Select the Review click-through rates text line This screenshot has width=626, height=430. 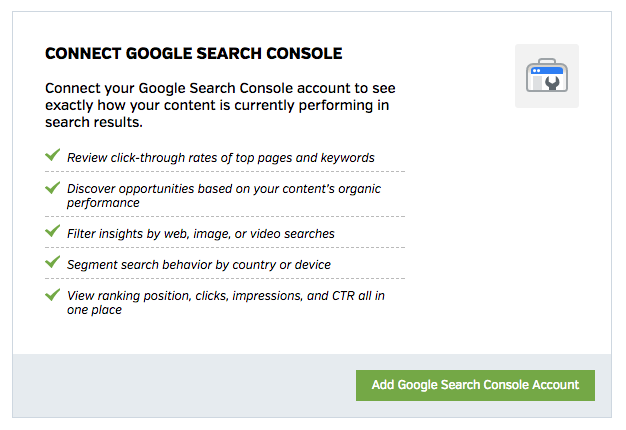pos(220,158)
